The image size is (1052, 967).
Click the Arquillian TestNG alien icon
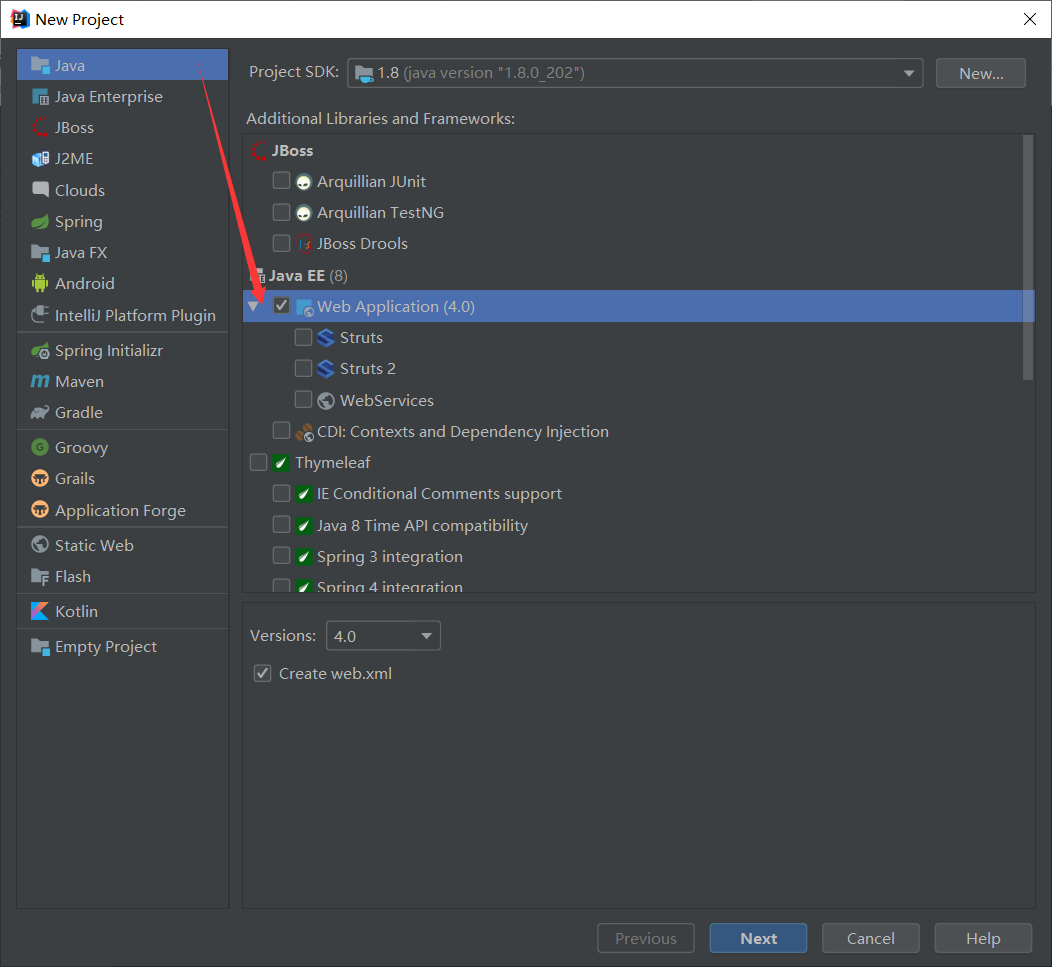(x=304, y=213)
